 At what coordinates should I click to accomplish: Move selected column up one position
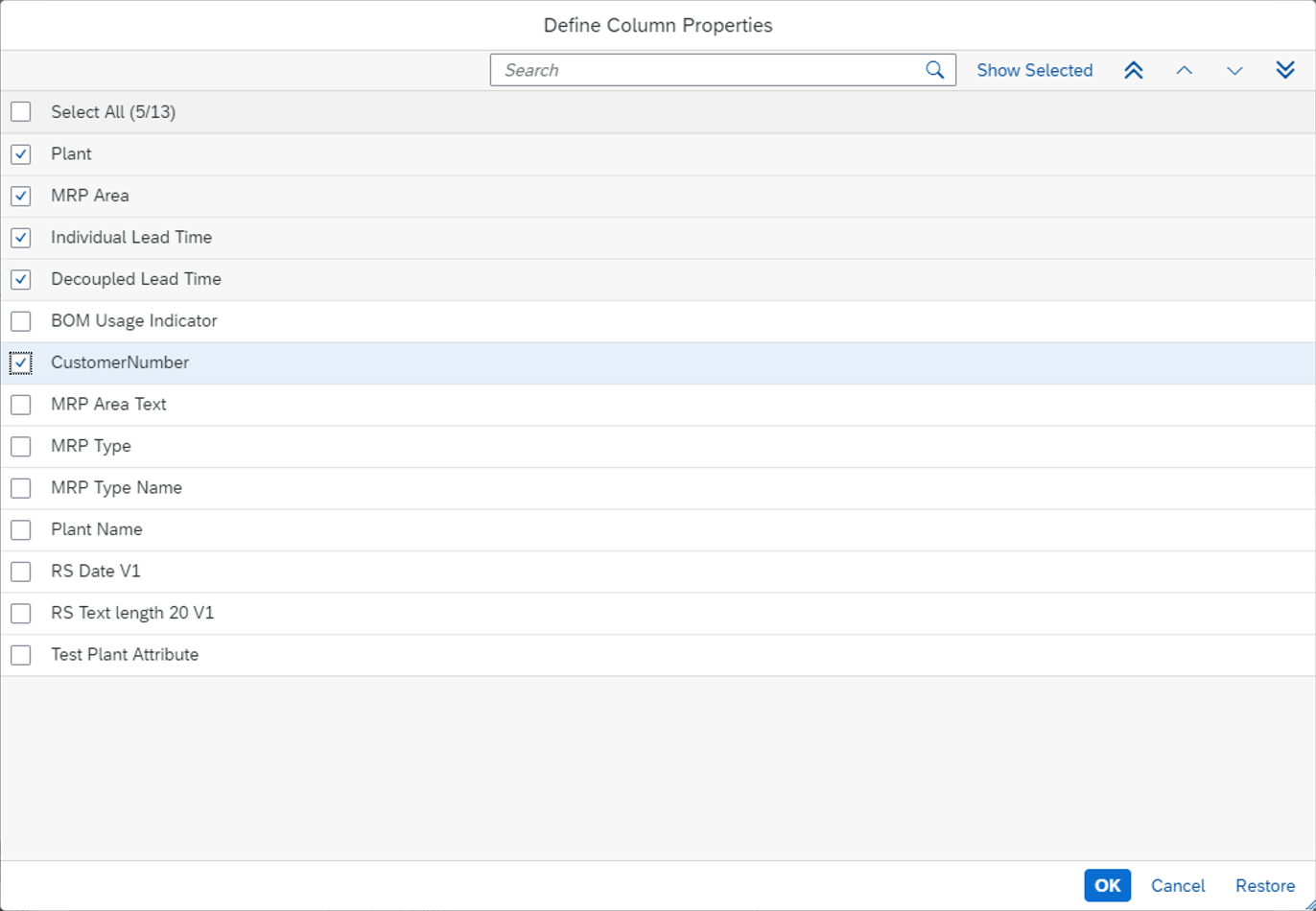click(1184, 70)
